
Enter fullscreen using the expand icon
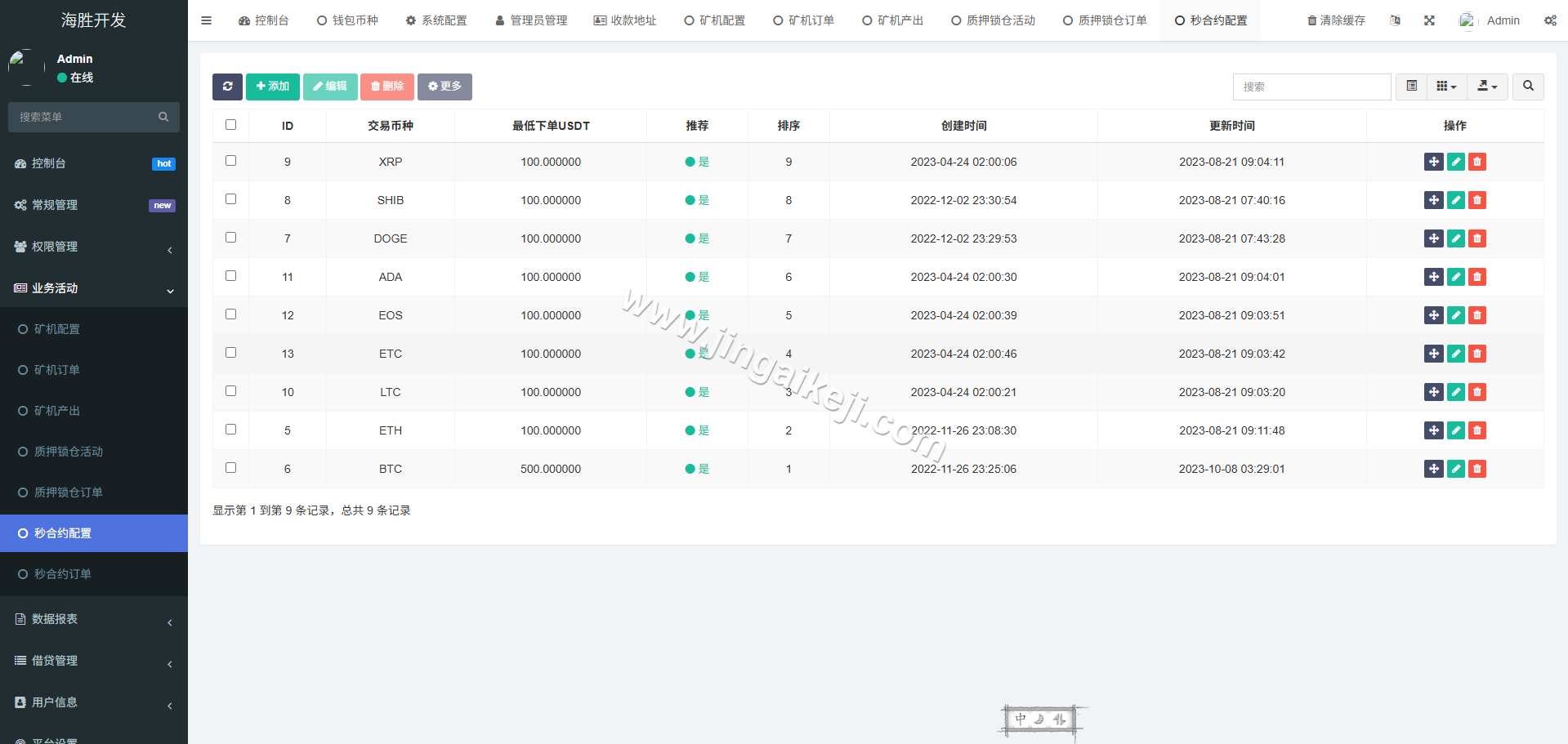1429,20
